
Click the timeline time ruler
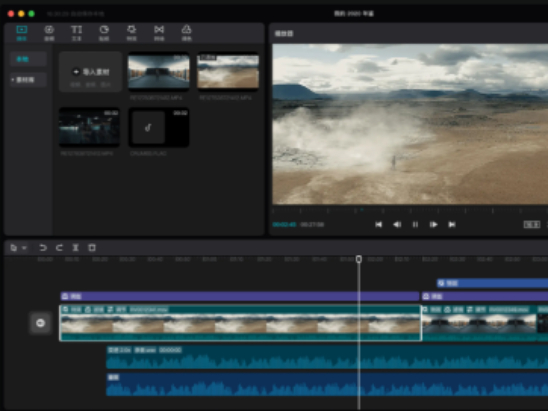point(276,259)
